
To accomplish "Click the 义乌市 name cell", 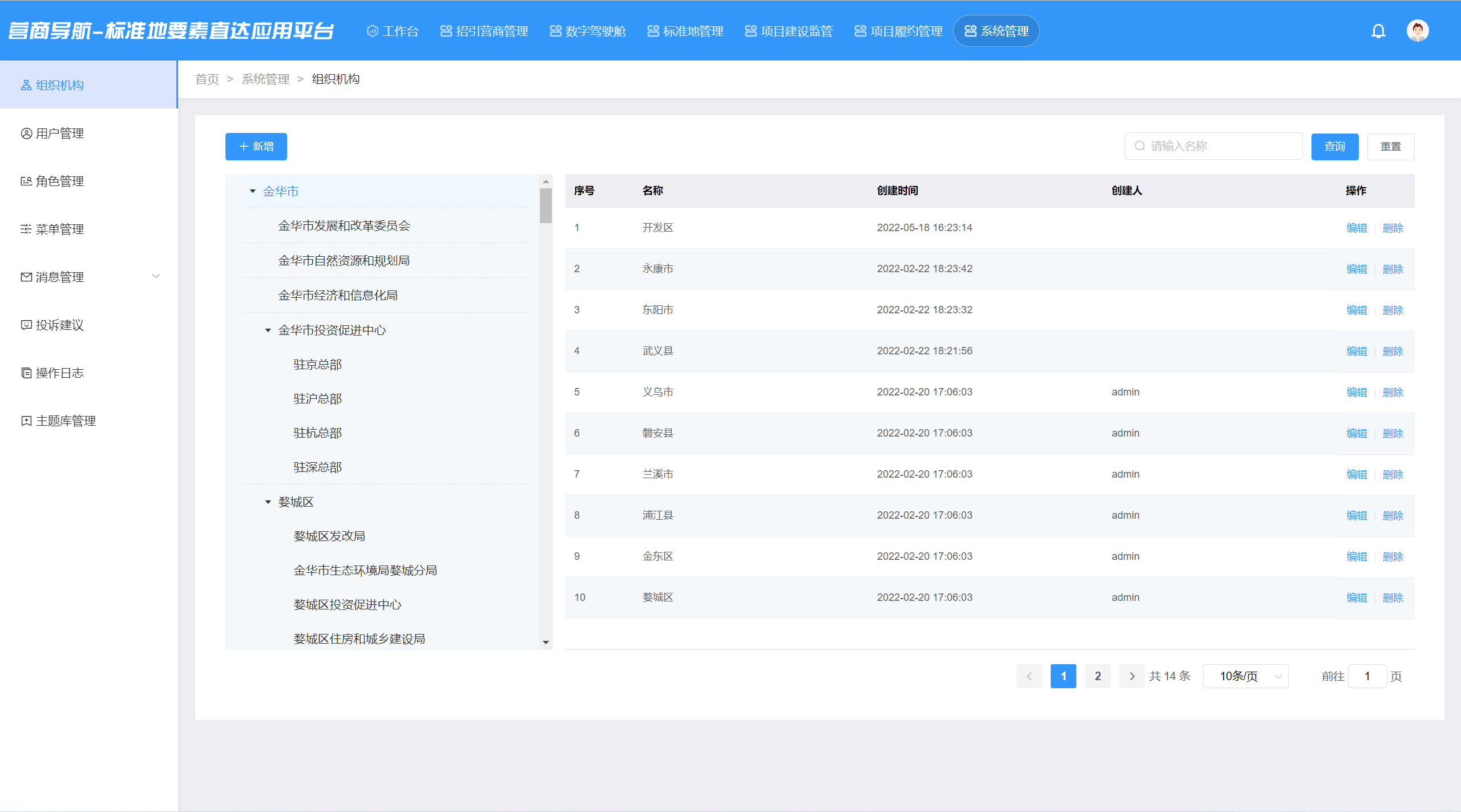I will tap(658, 392).
